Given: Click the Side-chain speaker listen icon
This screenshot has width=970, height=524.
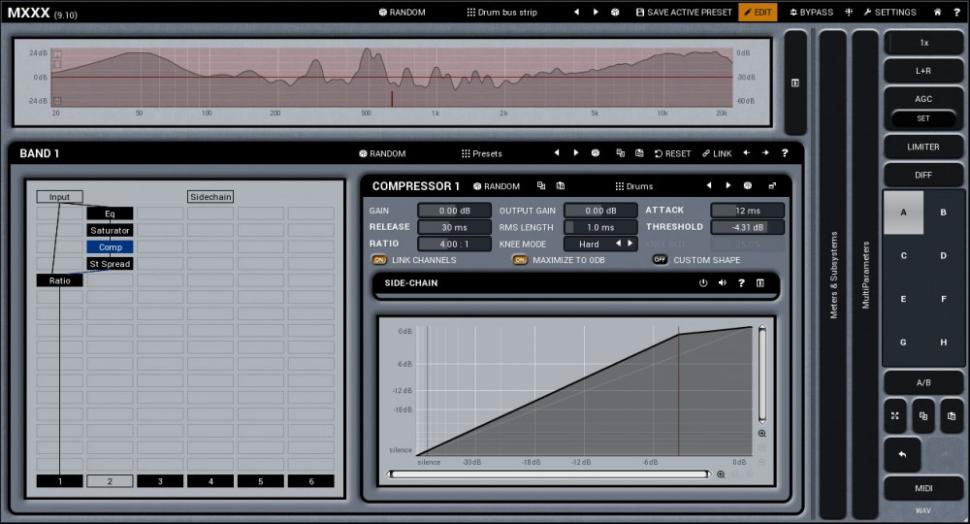Looking at the screenshot, I should pos(722,283).
